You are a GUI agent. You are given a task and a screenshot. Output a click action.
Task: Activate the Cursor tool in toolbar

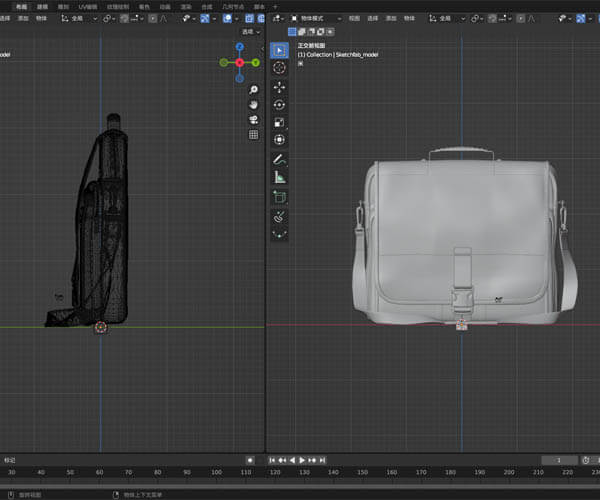coord(279,67)
